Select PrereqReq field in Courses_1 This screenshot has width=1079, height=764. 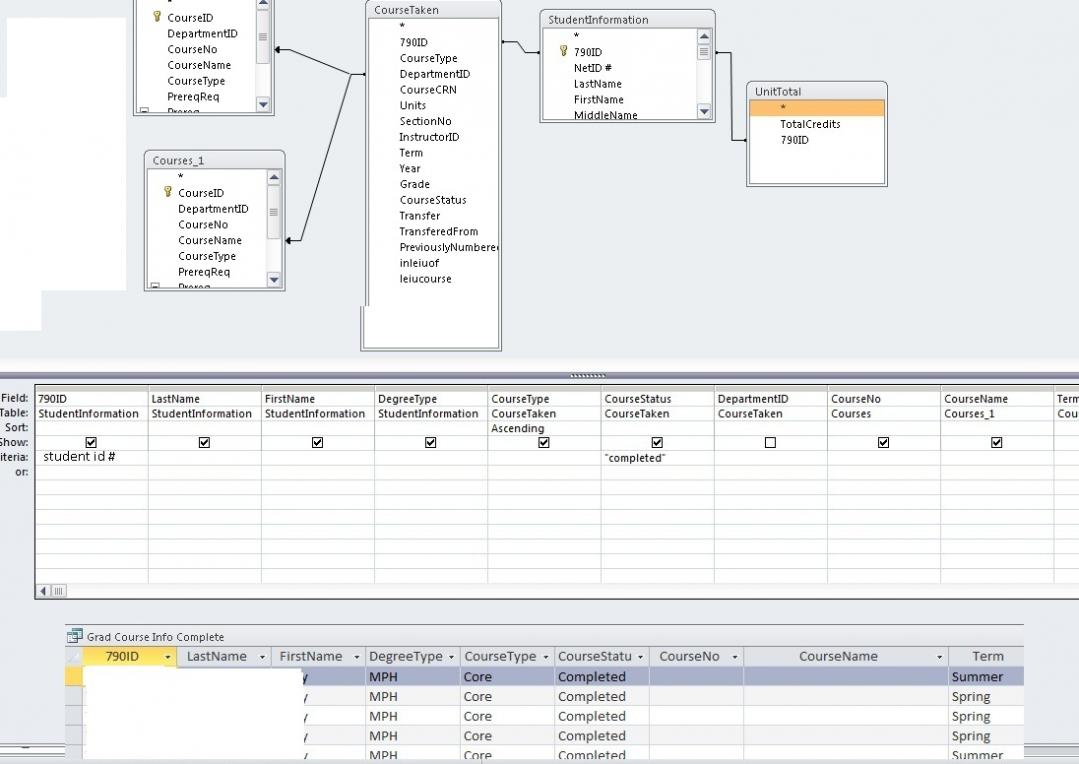(x=204, y=272)
